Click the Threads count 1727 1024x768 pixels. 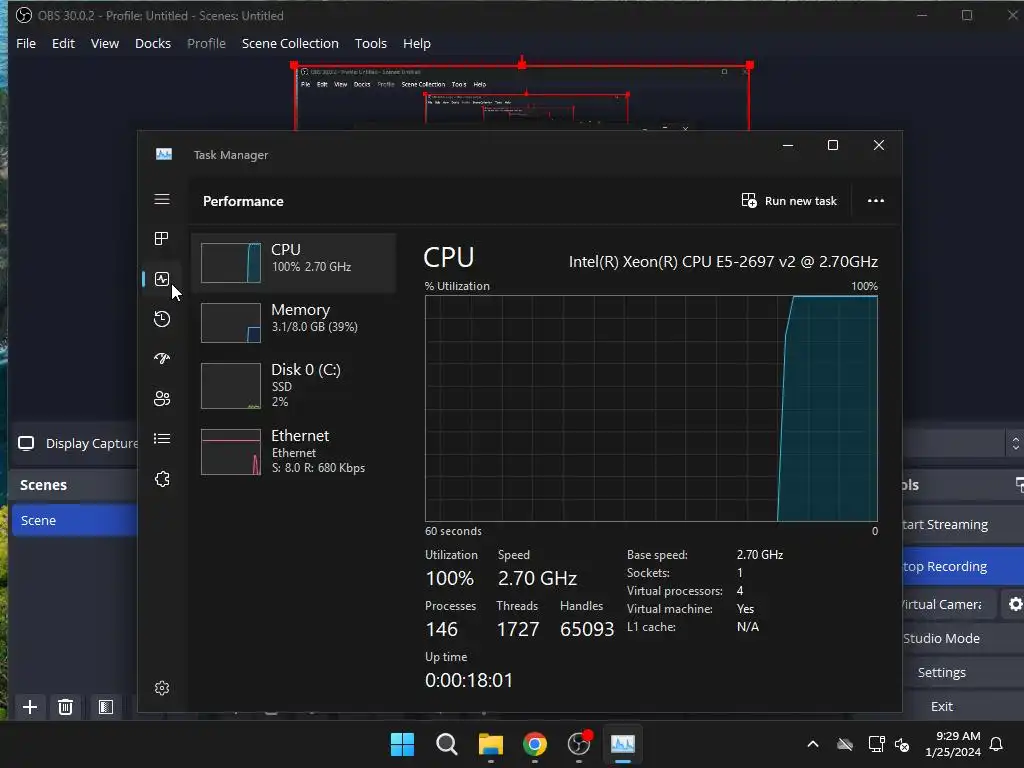click(x=518, y=629)
